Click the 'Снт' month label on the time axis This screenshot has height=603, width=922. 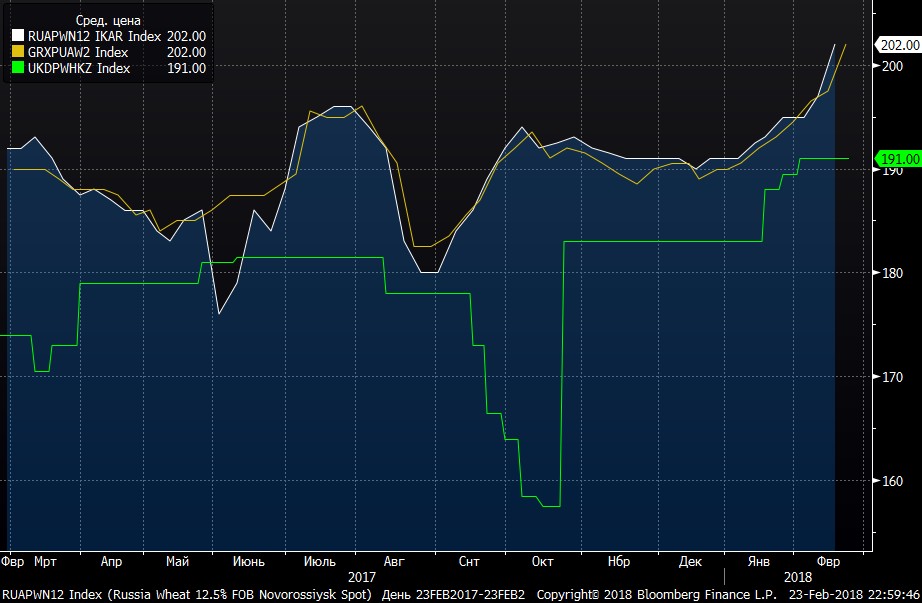469,561
